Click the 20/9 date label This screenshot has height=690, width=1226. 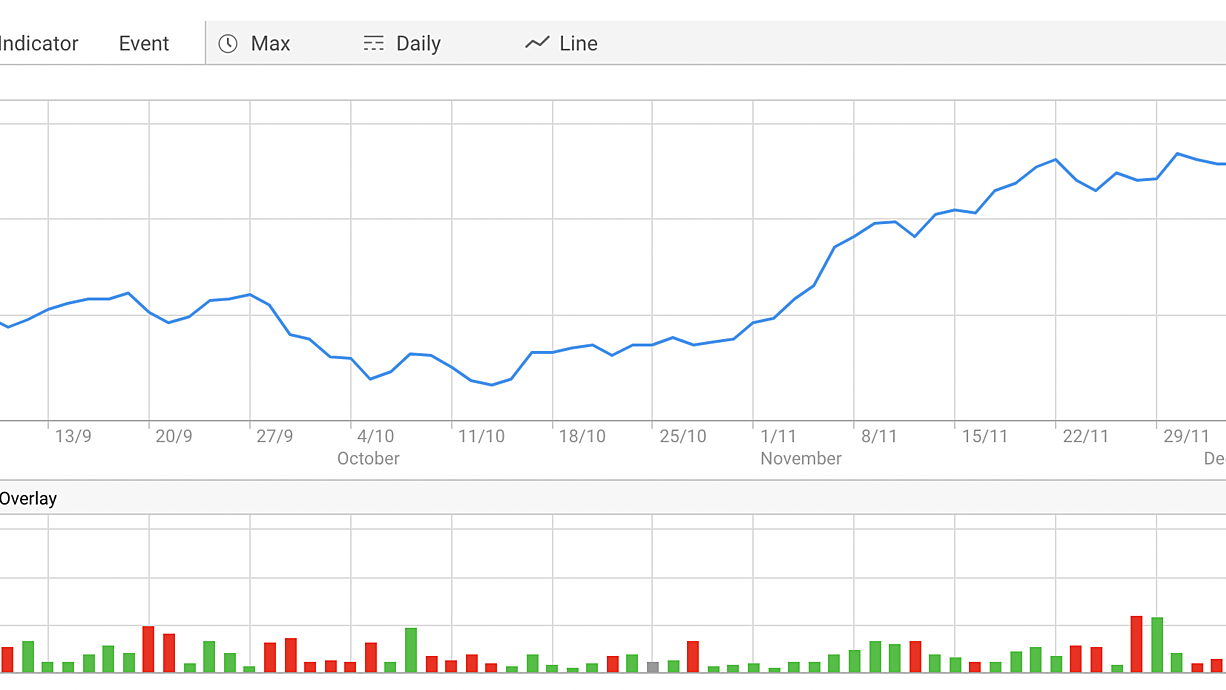click(x=174, y=436)
